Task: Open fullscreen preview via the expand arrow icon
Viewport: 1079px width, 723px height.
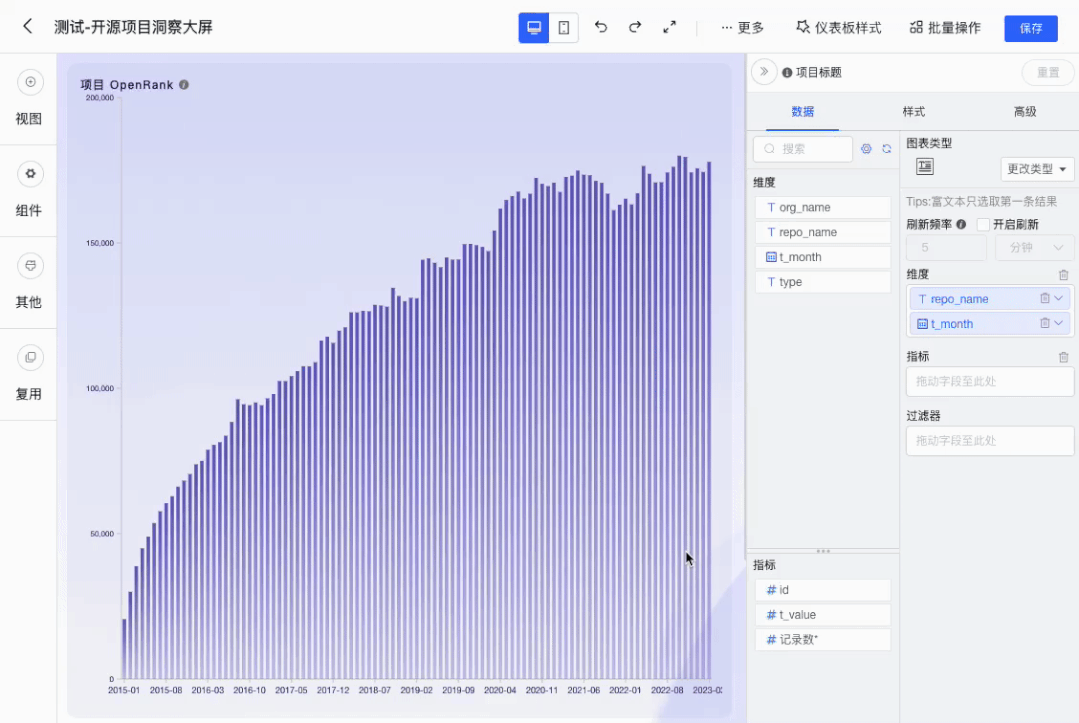Action: tap(669, 27)
